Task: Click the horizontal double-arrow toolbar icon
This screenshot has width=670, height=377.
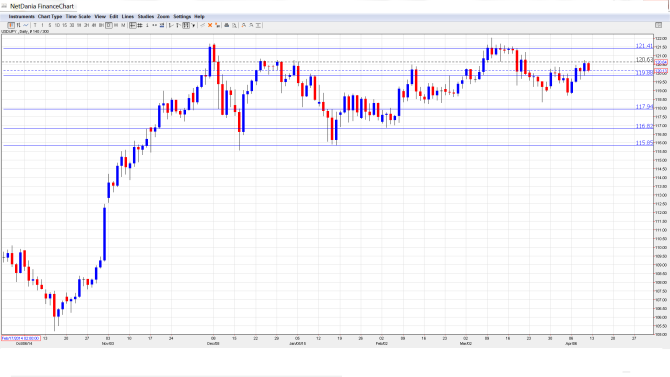Action: click(154, 25)
